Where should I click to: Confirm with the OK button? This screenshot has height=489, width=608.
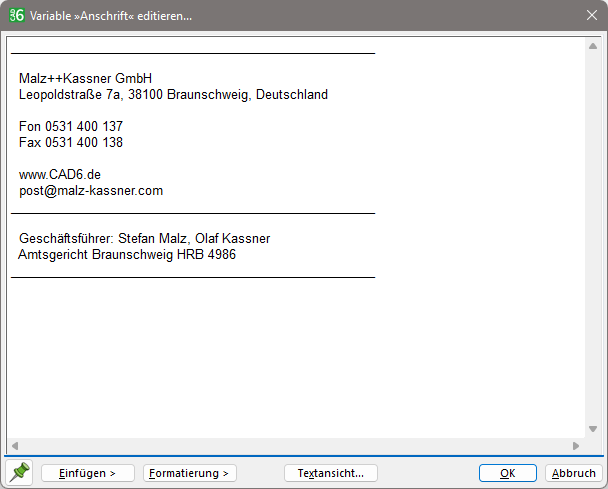[x=508, y=473]
